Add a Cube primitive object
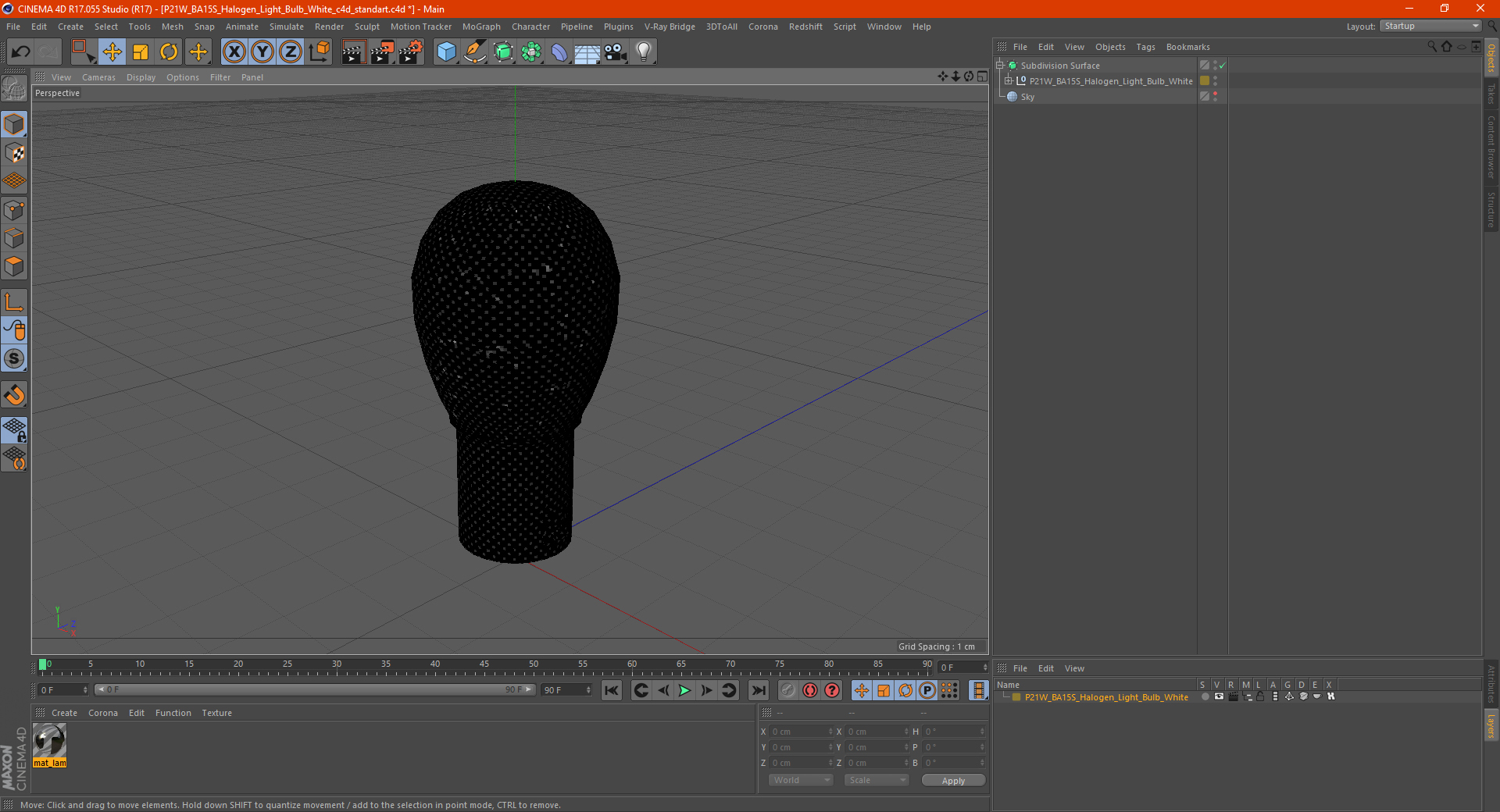 tap(446, 52)
